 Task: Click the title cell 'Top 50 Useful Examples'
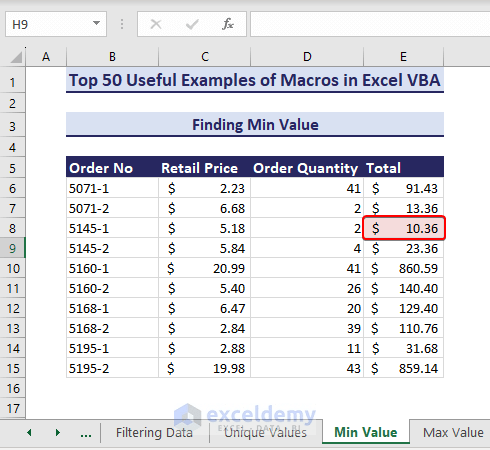[255, 80]
